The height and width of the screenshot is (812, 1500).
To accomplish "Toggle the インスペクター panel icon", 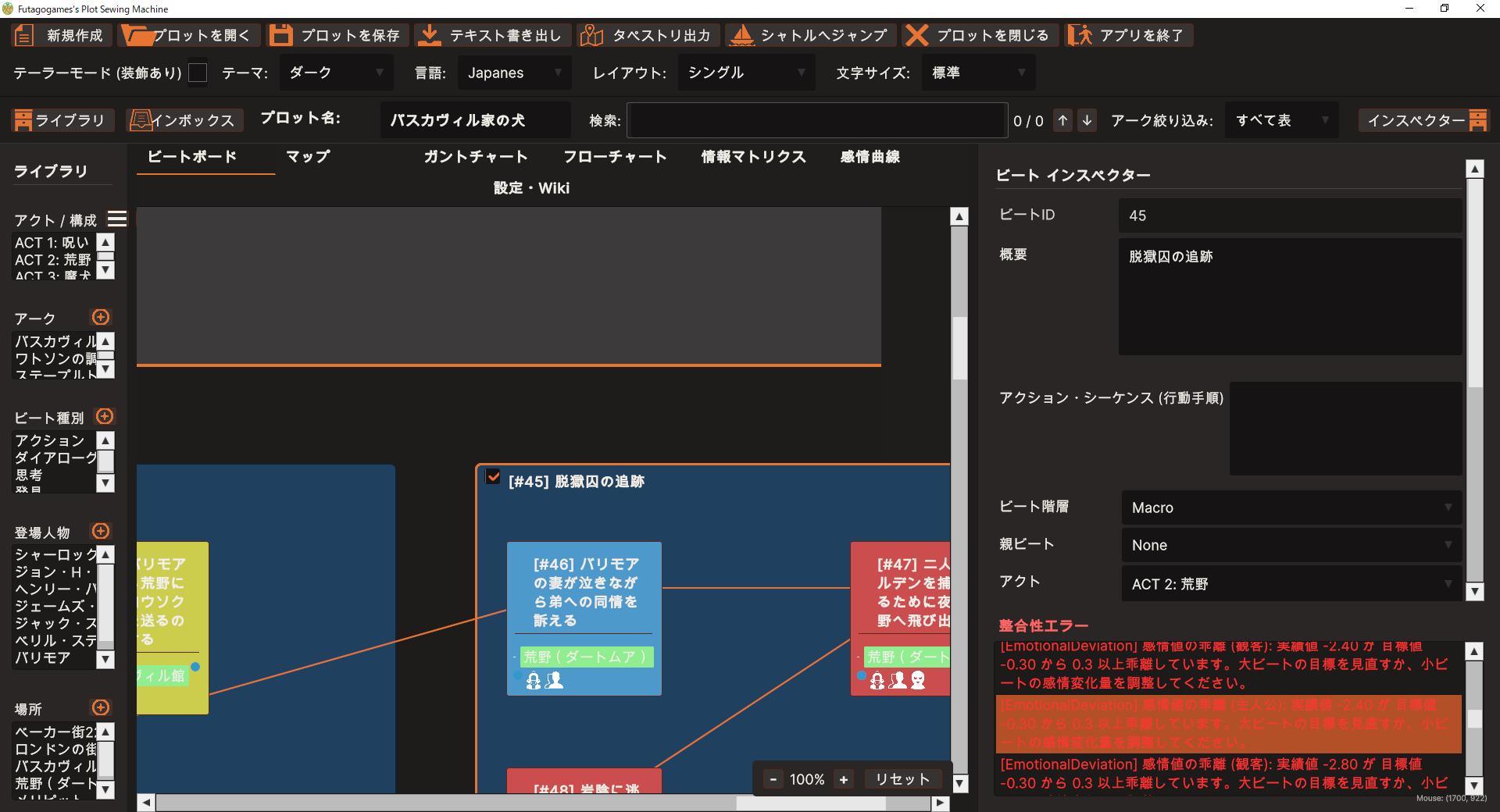I will 1478,120.
